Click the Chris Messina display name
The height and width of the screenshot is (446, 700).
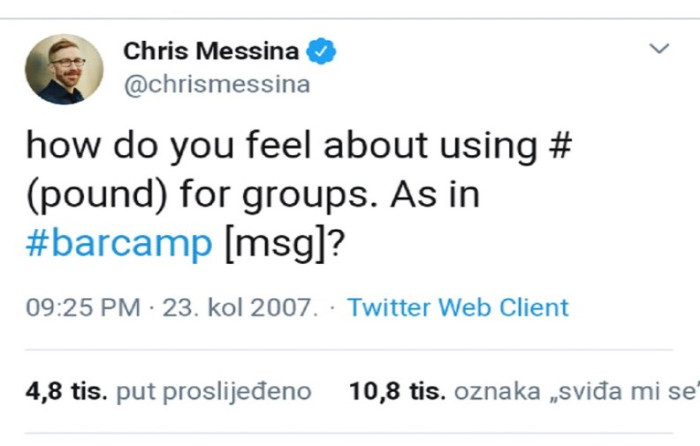pos(213,51)
